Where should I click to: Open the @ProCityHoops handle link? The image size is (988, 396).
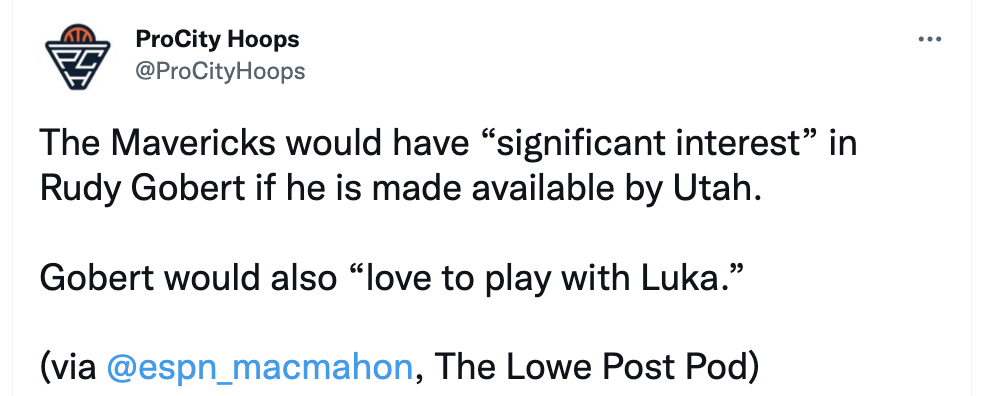[x=220, y=71]
